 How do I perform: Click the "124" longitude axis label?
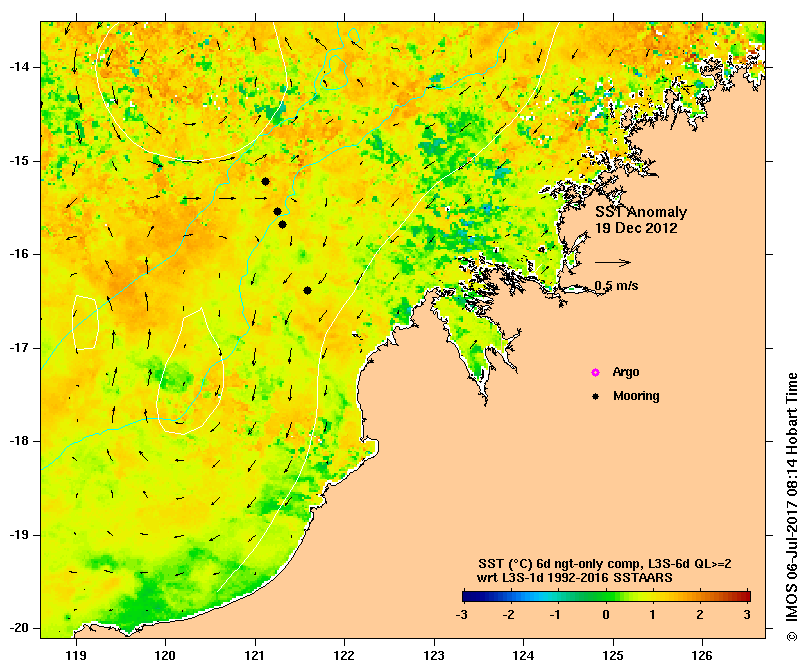(x=523, y=656)
